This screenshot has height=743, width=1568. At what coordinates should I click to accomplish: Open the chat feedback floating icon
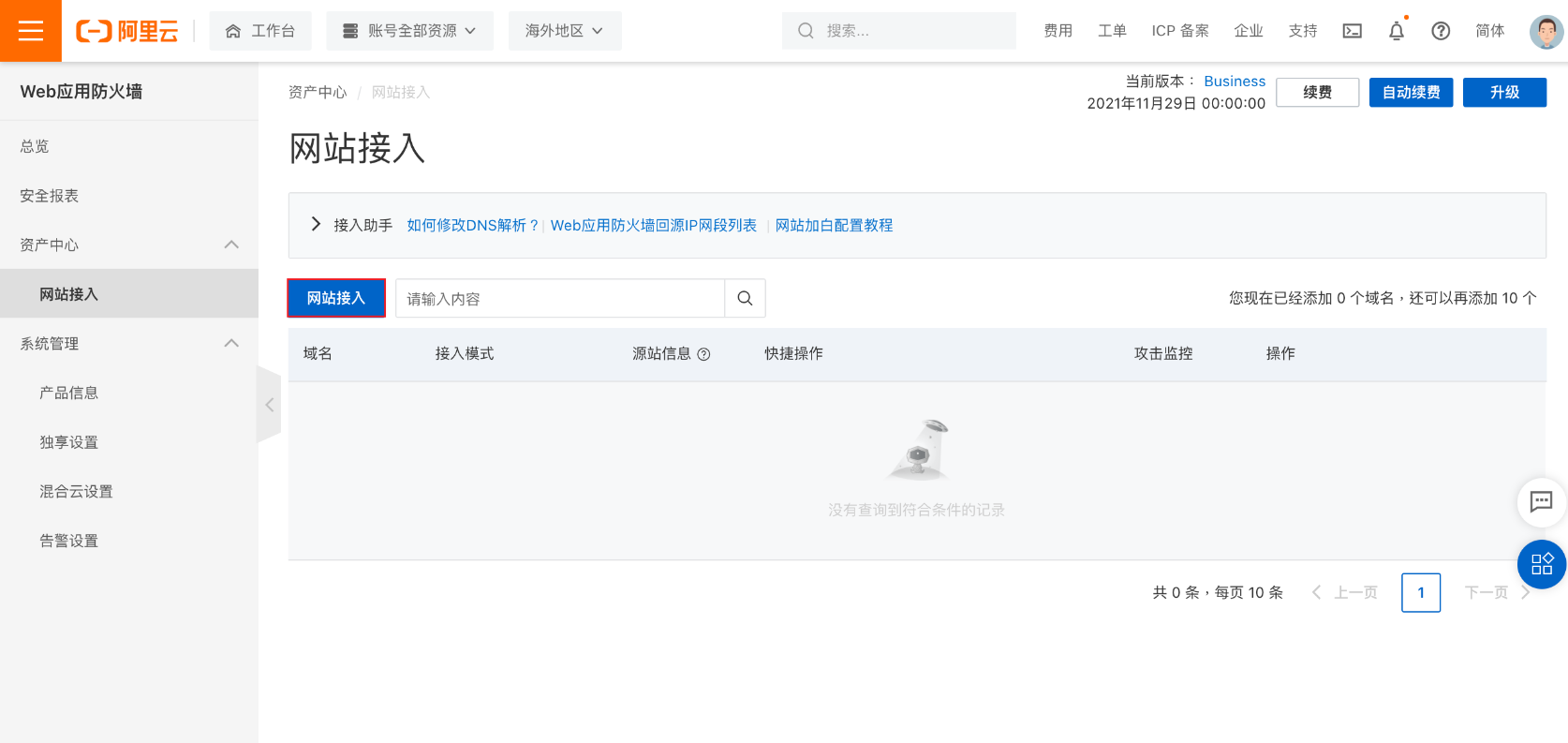[x=1541, y=502]
